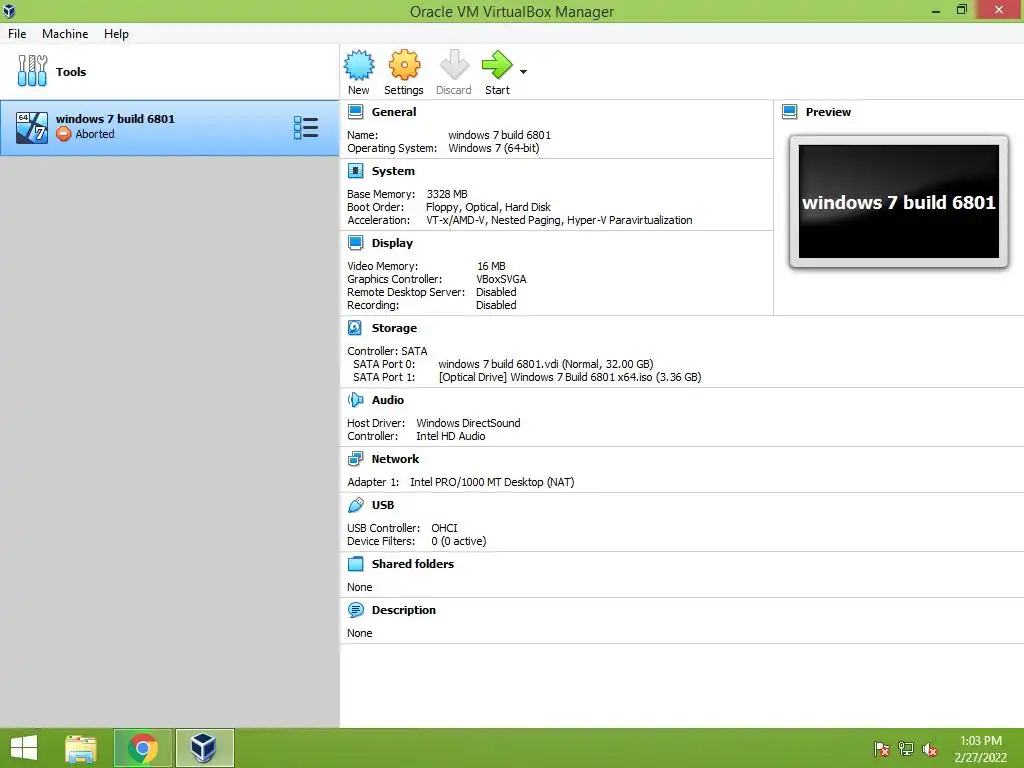
Task: Open the USB settings heading link
Action: click(383, 505)
